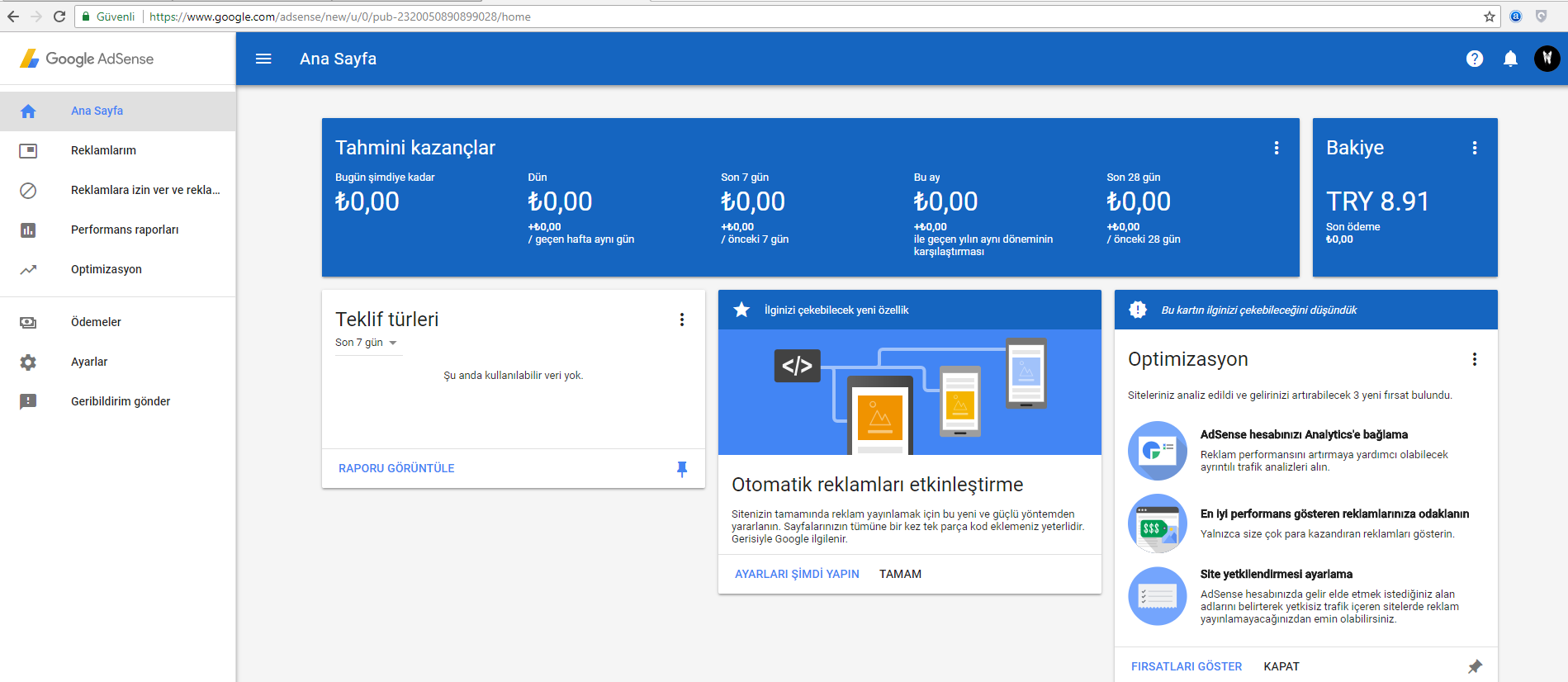Toggle the hamburger navigation menu
1568x682 pixels.
click(x=263, y=59)
